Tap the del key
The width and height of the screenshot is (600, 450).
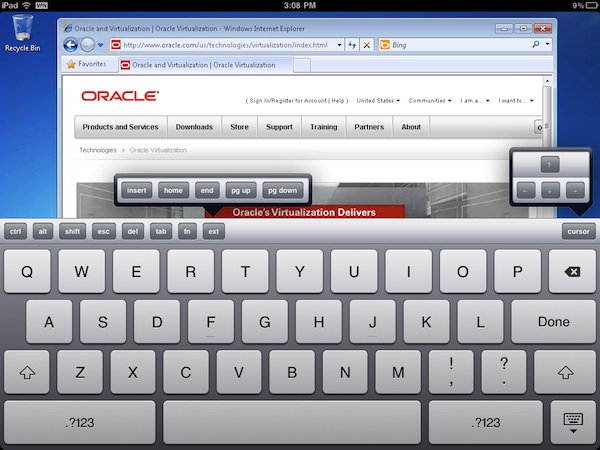[133, 231]
